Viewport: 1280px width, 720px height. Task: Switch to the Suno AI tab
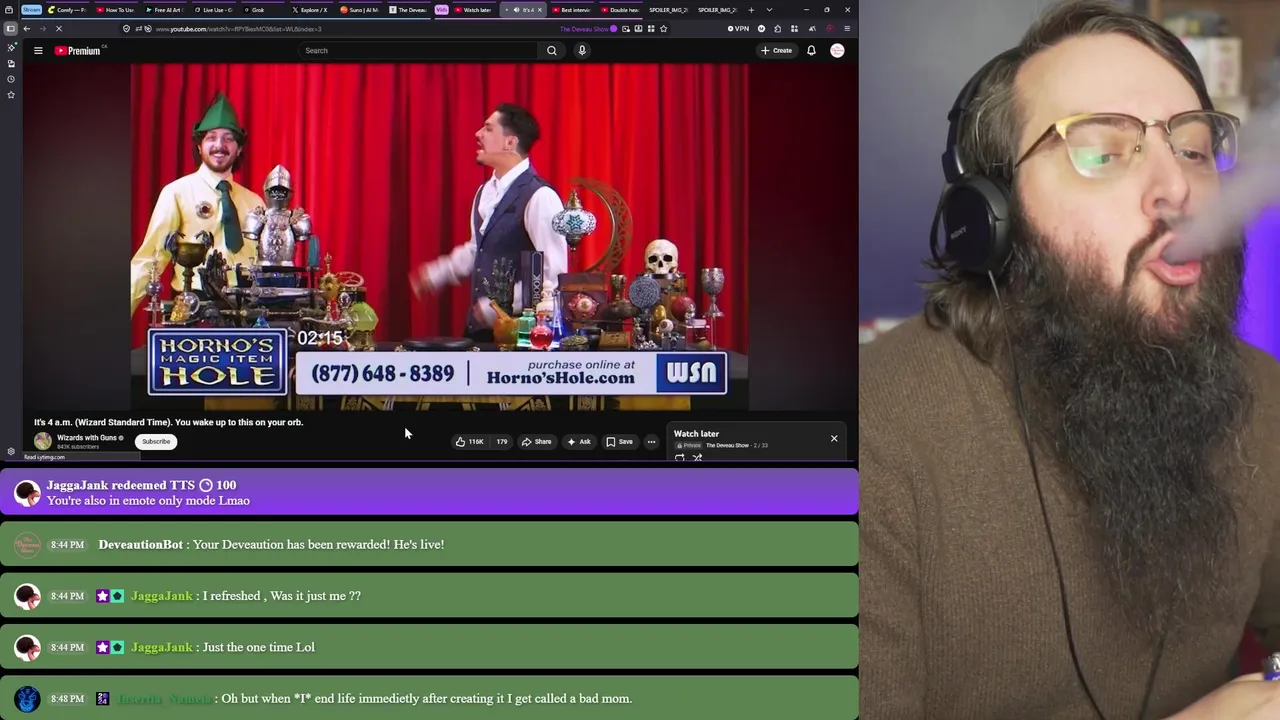[362, 10]
